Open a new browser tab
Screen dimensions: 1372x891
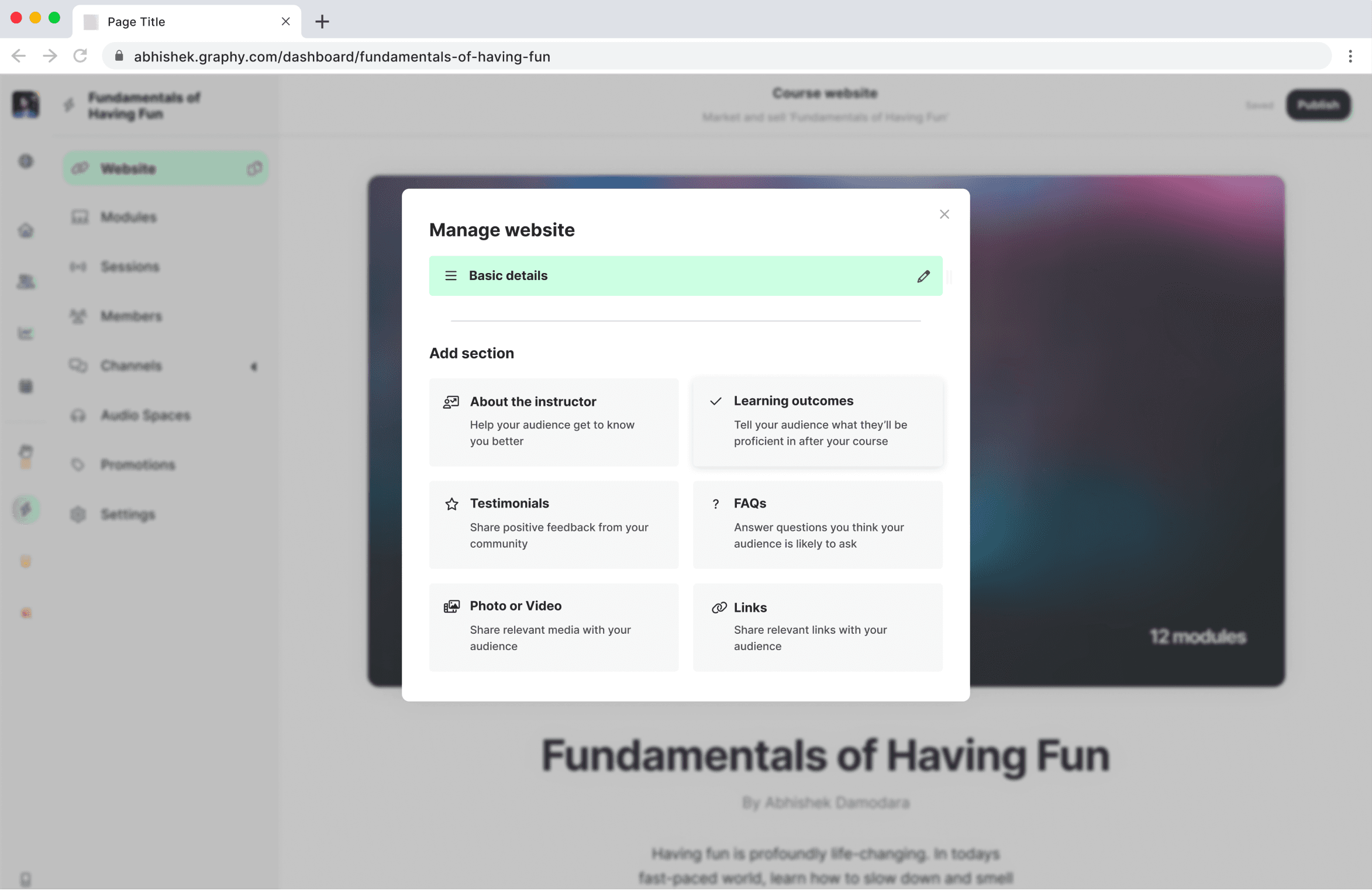pos(322,22)
